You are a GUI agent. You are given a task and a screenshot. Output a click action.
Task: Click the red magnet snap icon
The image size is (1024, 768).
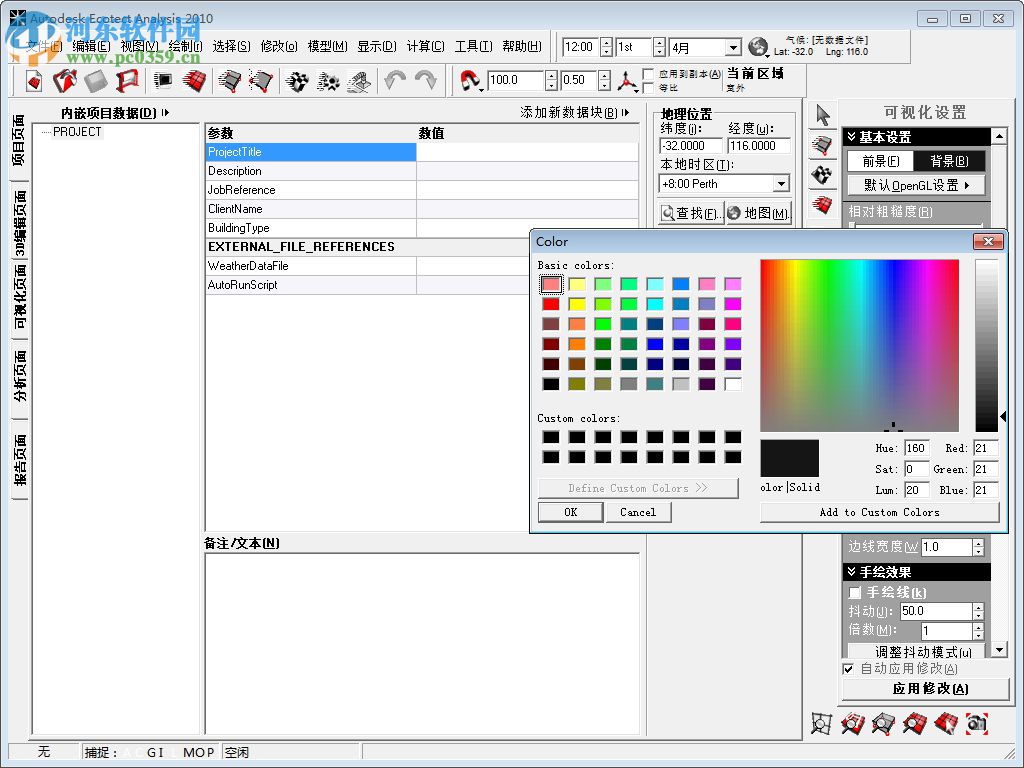pyautogui.click(x=468, y=81)
